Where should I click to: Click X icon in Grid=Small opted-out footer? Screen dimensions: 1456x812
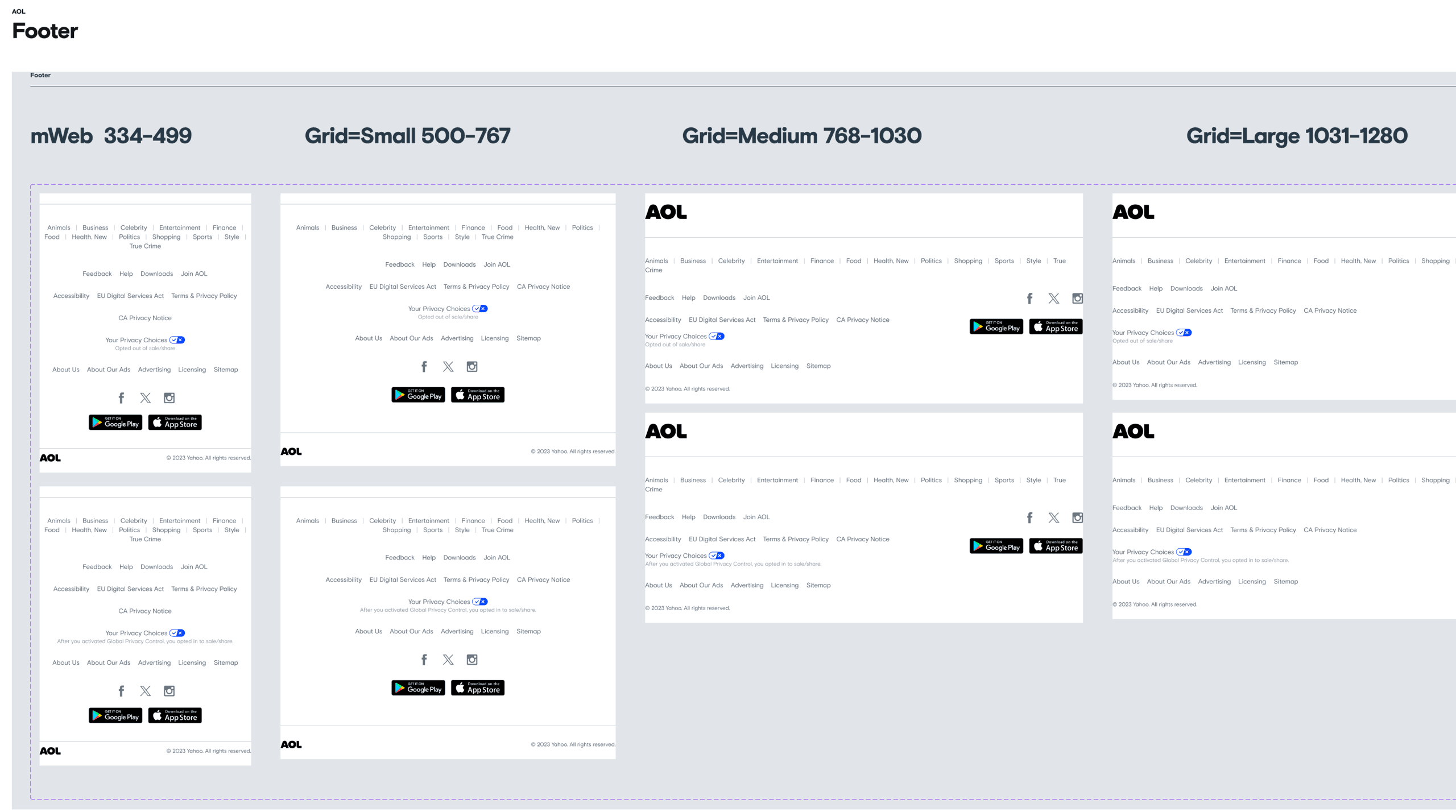point(448,367)
